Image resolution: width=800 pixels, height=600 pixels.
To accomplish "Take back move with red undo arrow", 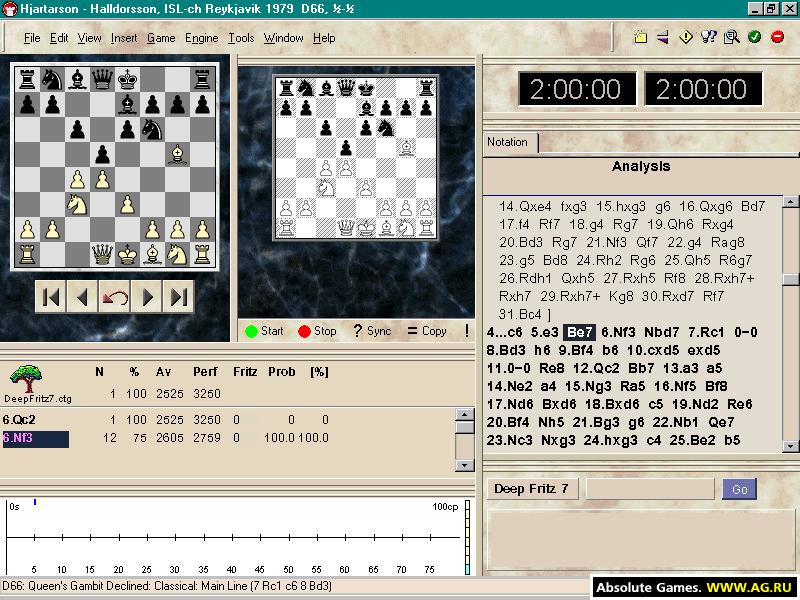I will [x=114, y=296].
